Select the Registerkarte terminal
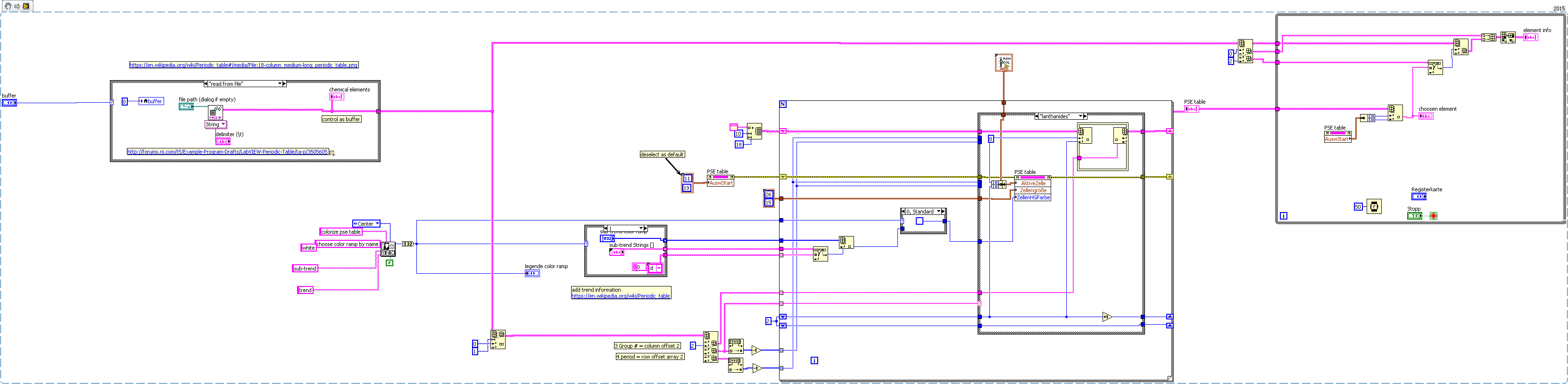The width and height of the screenshot is (1568, 384). (x=1419, y=196)
